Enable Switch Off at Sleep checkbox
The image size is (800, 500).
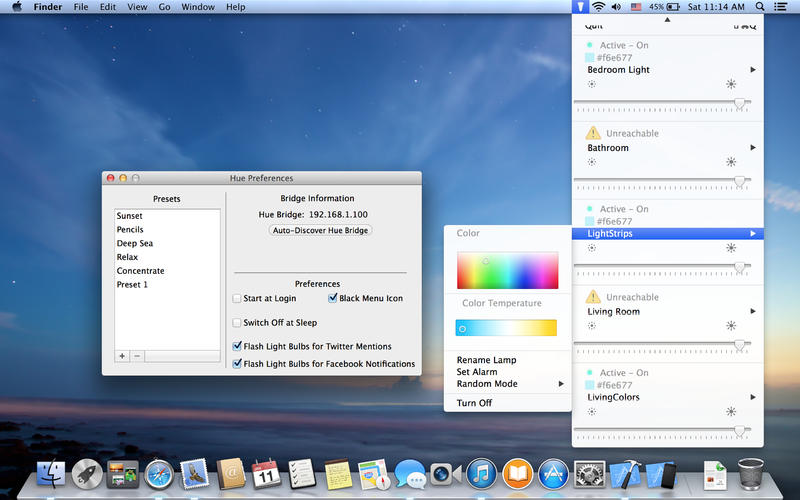(x=237, y=323)
